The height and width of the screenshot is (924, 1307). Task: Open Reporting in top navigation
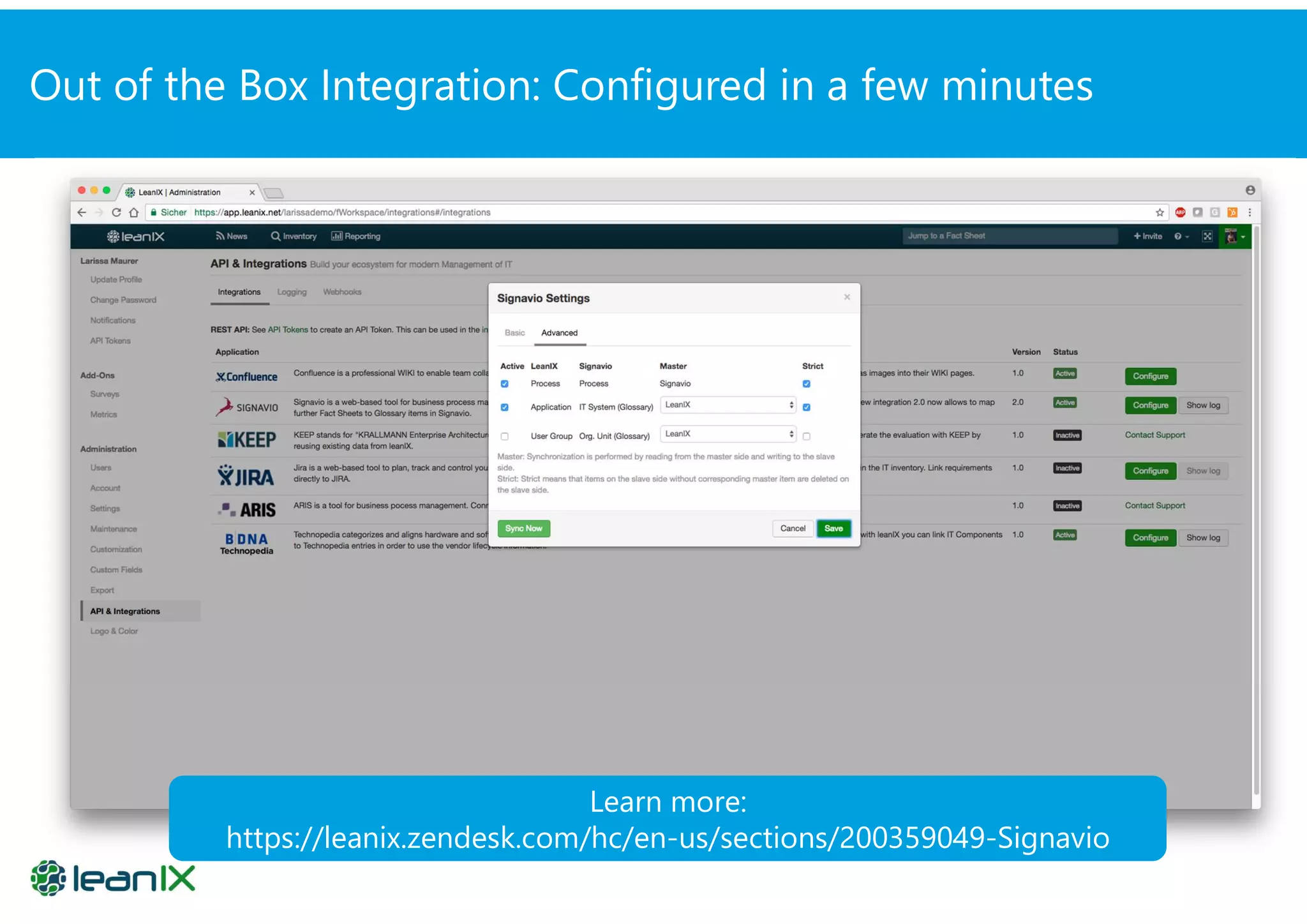[356, 236]
